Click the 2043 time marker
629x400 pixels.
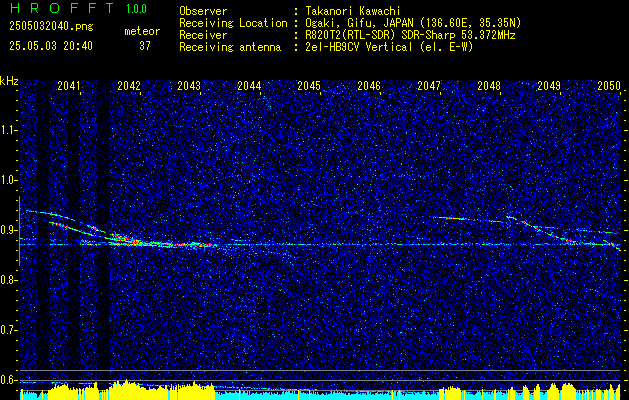pyautogui.click(x=189, y=86)
